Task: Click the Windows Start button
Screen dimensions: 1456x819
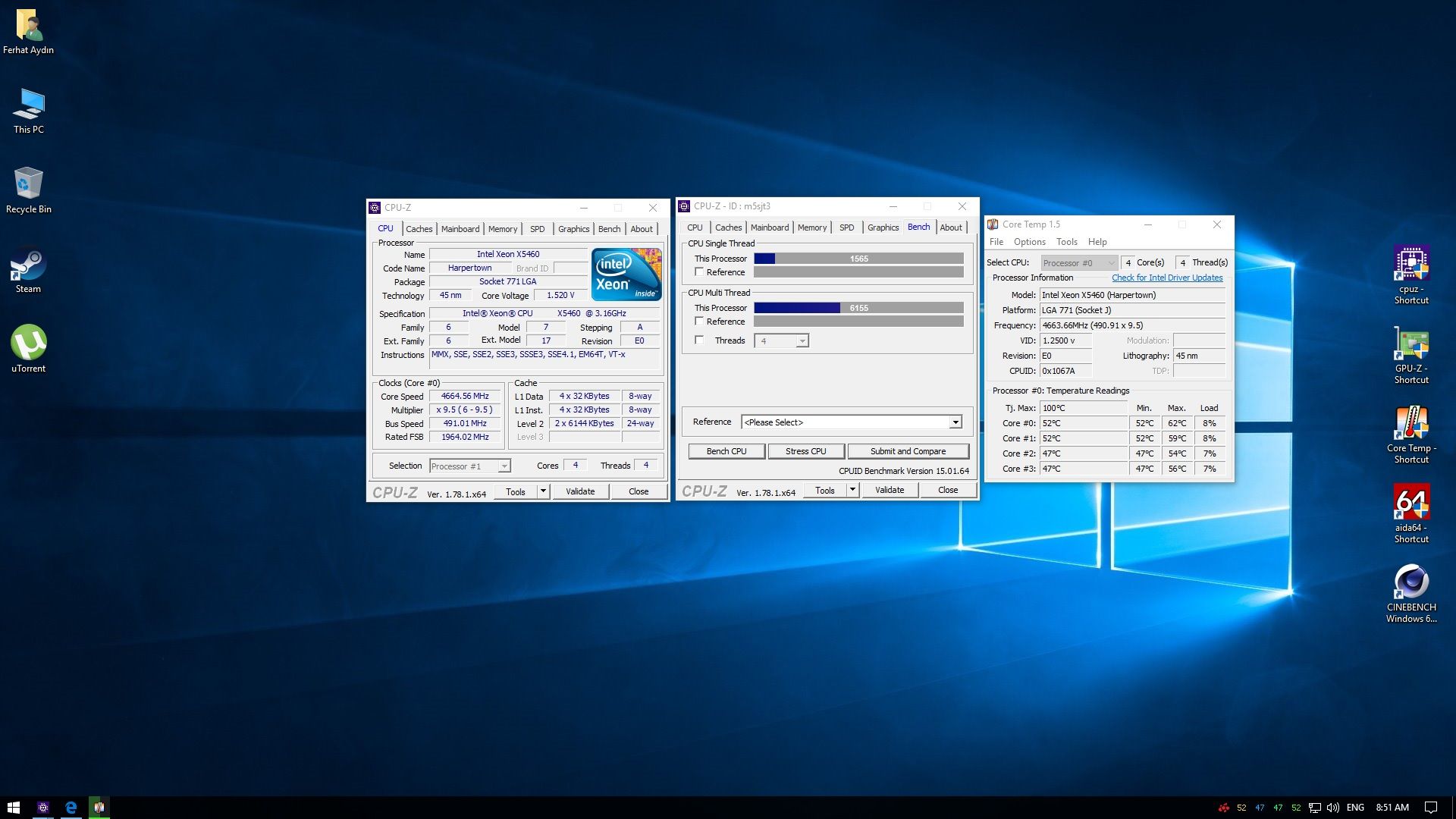Action: click(x=13, y=808)
